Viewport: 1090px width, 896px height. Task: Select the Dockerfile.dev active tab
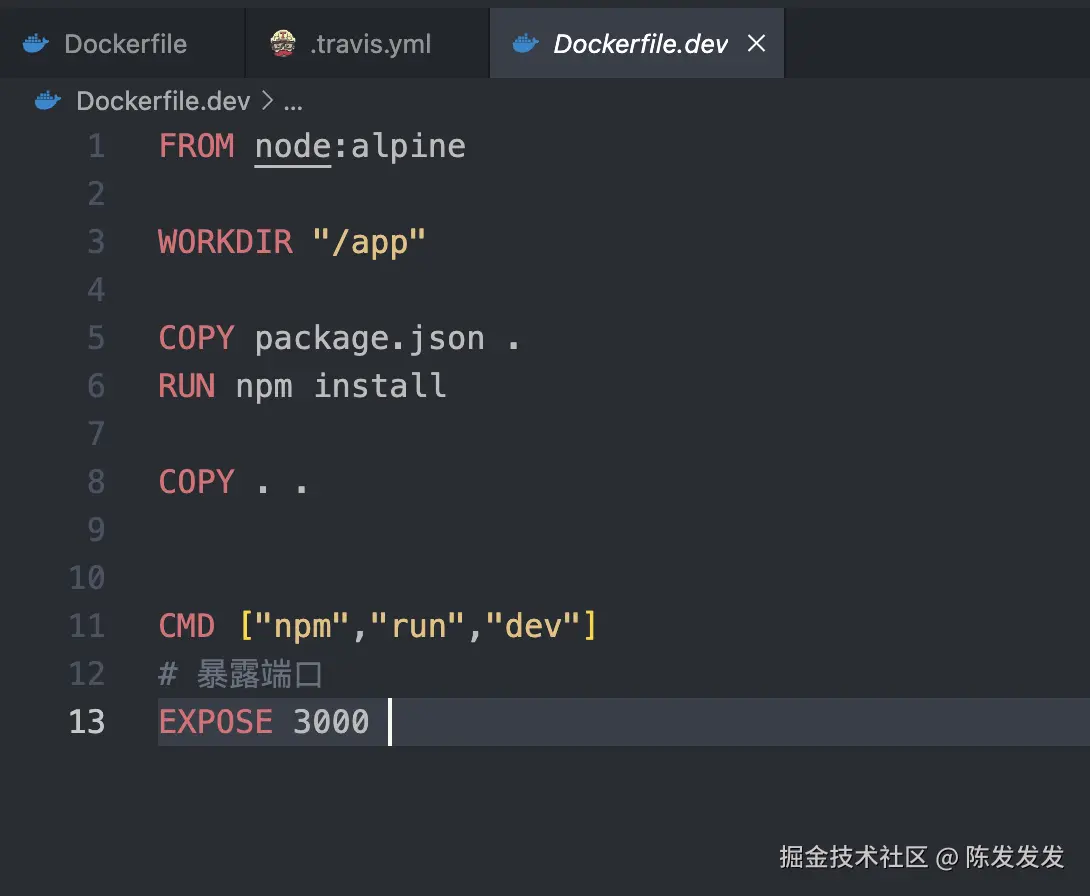pyautogui.click(x=640, y=44)
